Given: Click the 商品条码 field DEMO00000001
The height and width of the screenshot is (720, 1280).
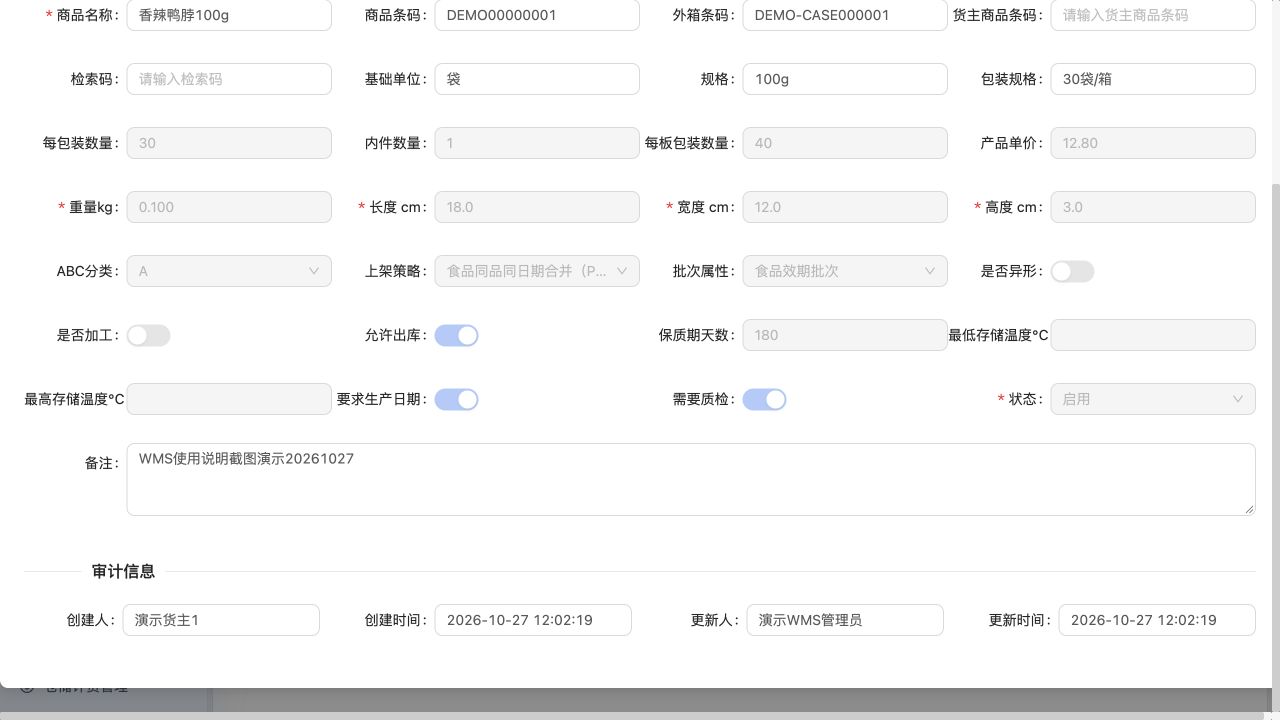Looking at the screenshot, I should pyautogui.click(x=537, y=15).
